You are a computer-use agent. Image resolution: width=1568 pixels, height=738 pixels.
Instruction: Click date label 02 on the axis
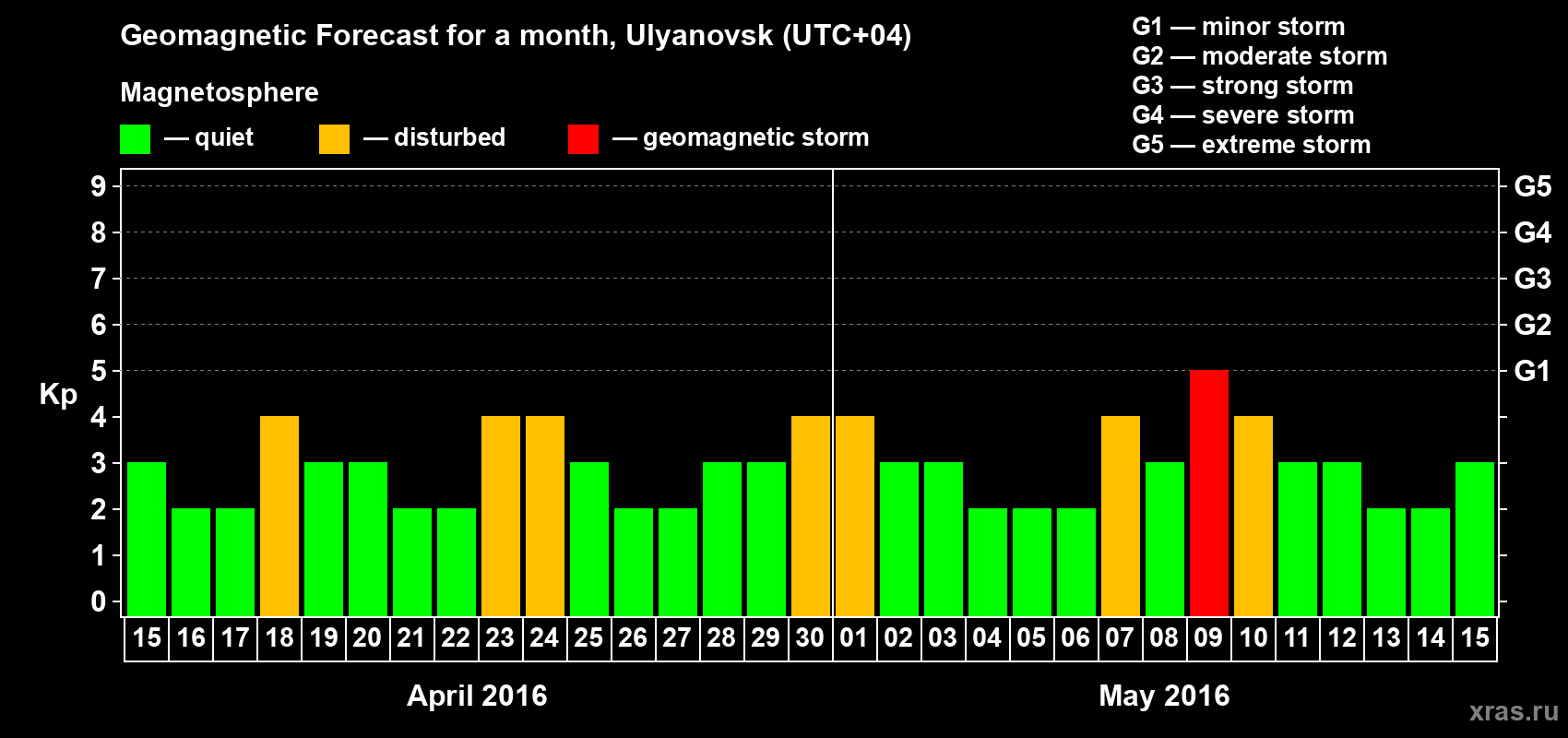pyautogui.click(x=898, y=638)
